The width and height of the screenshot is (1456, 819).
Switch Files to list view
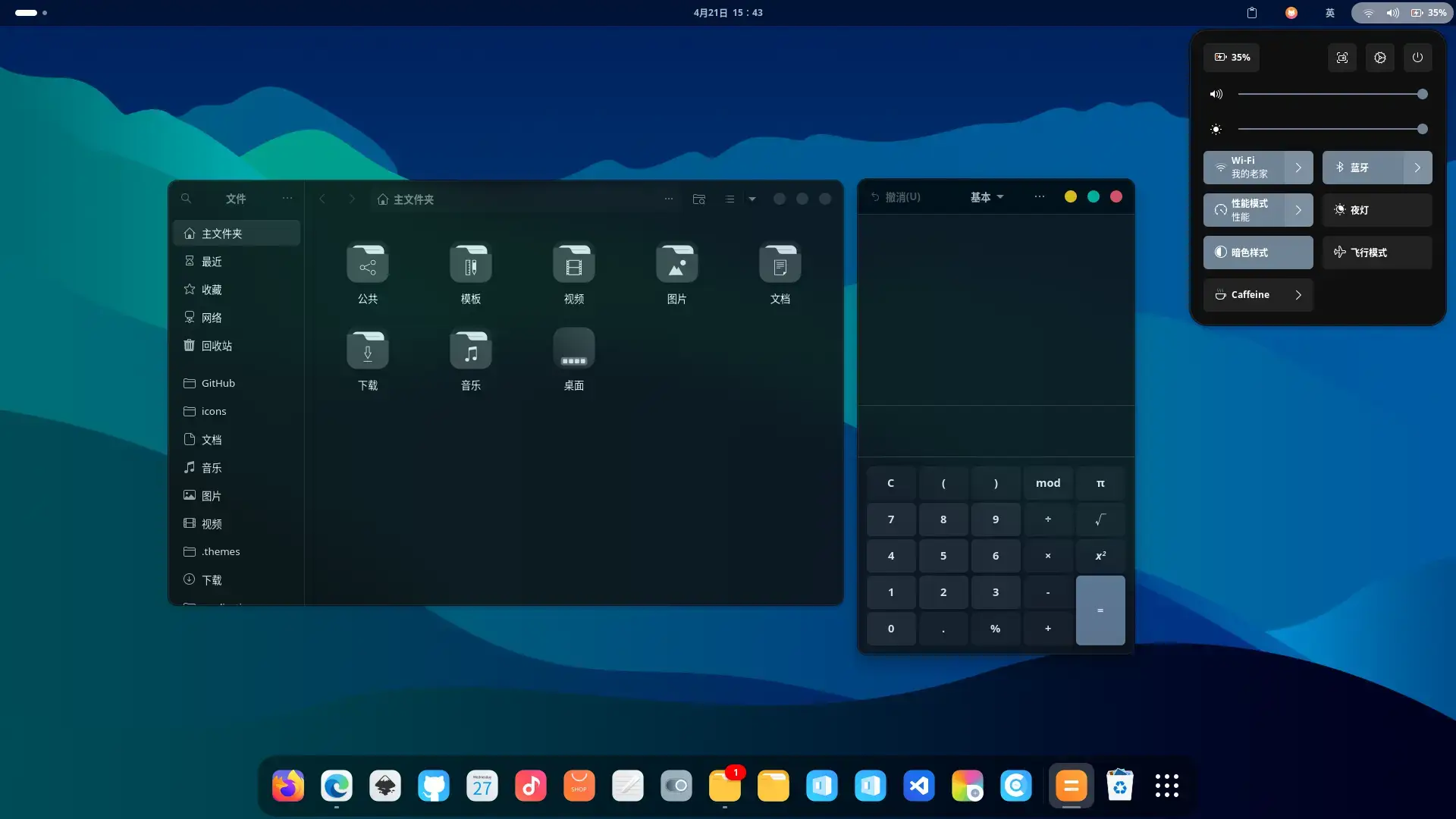pyautogui.click(x=729, y=199)
